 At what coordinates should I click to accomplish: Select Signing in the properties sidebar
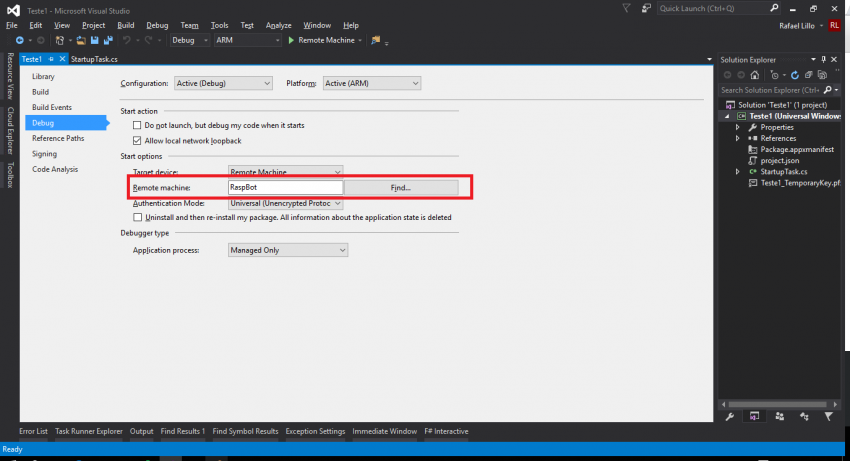click(x=45, y=154)
